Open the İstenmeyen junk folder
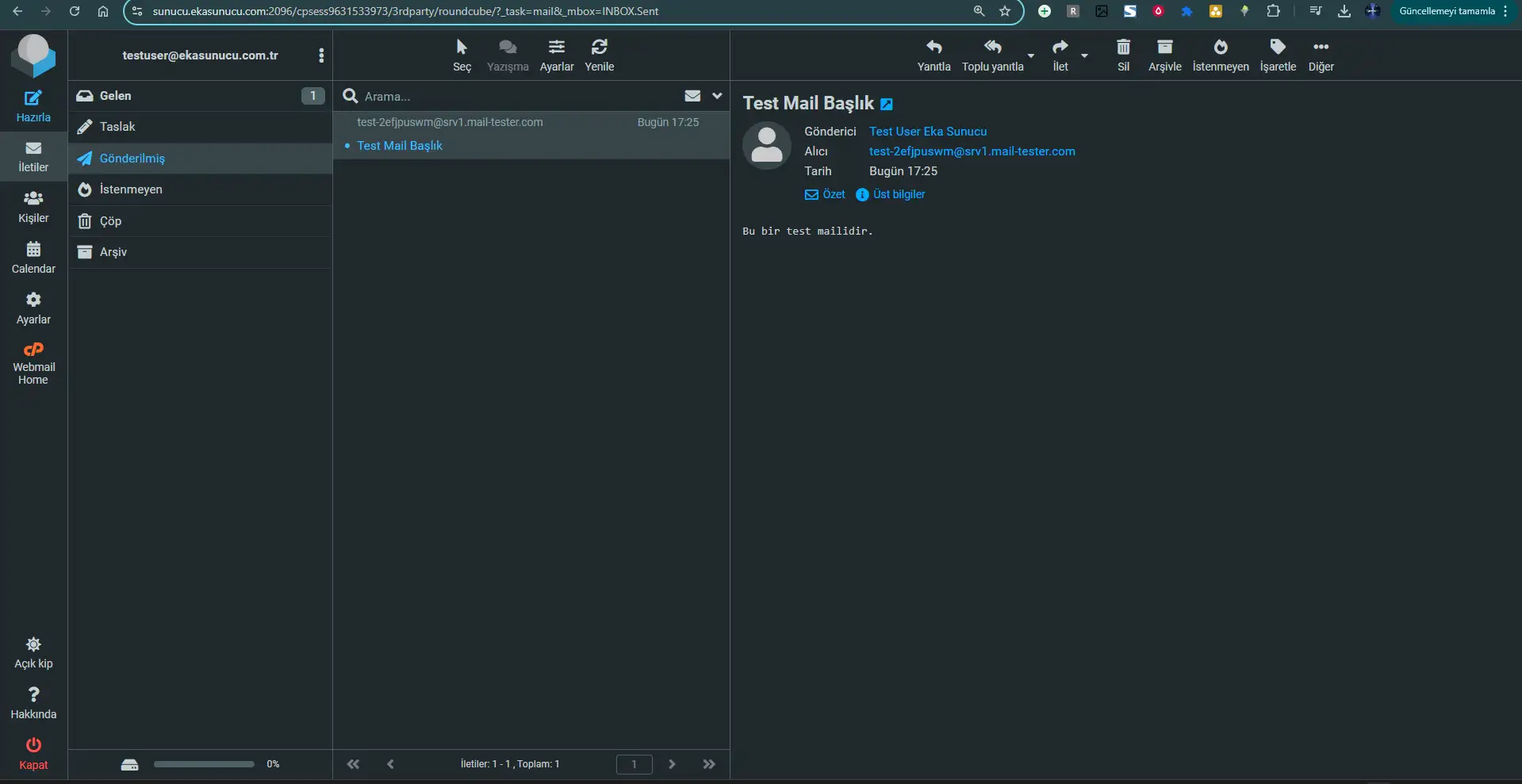 200,189
